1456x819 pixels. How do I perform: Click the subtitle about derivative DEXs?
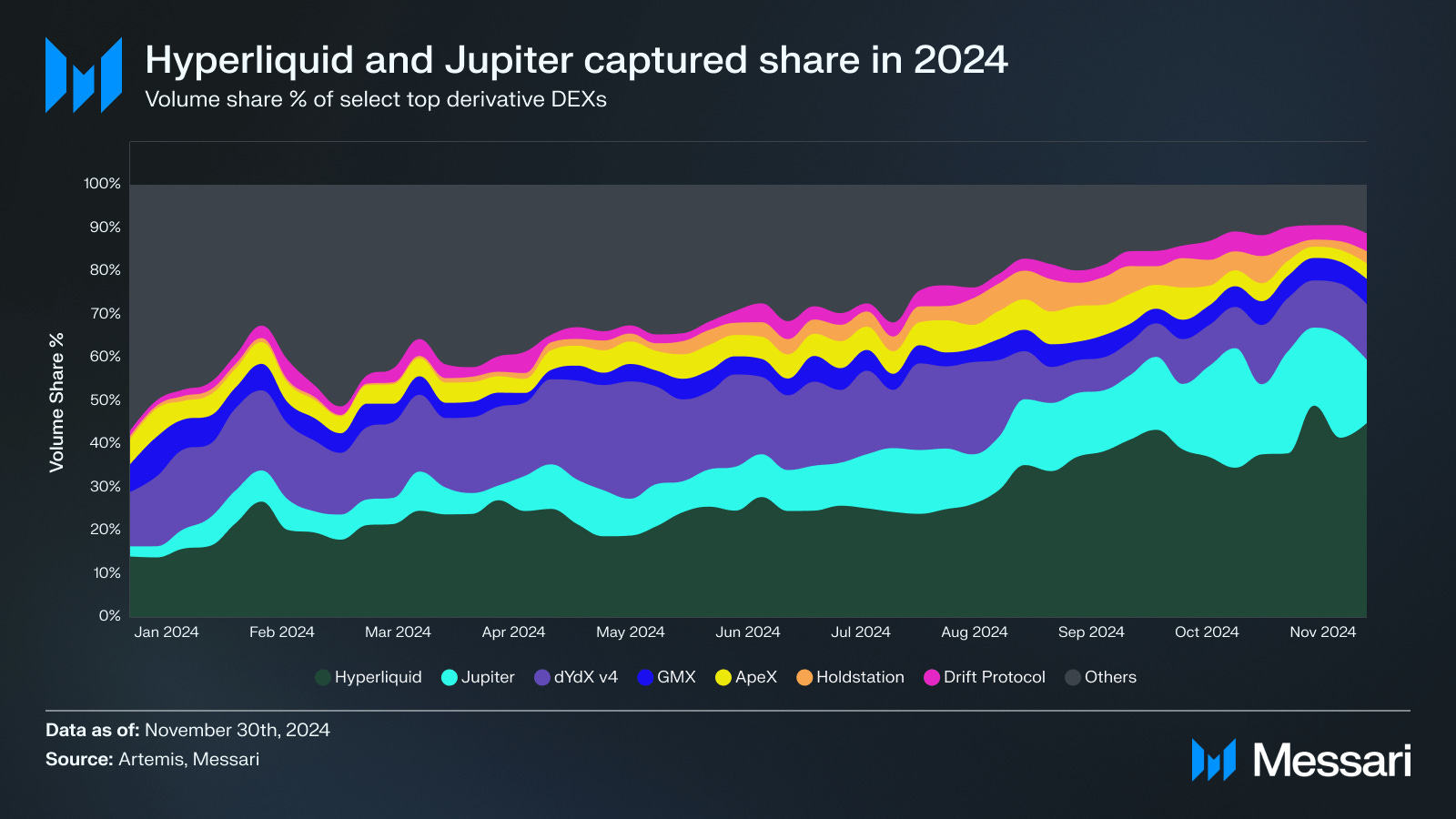click(x=376, y=99)
